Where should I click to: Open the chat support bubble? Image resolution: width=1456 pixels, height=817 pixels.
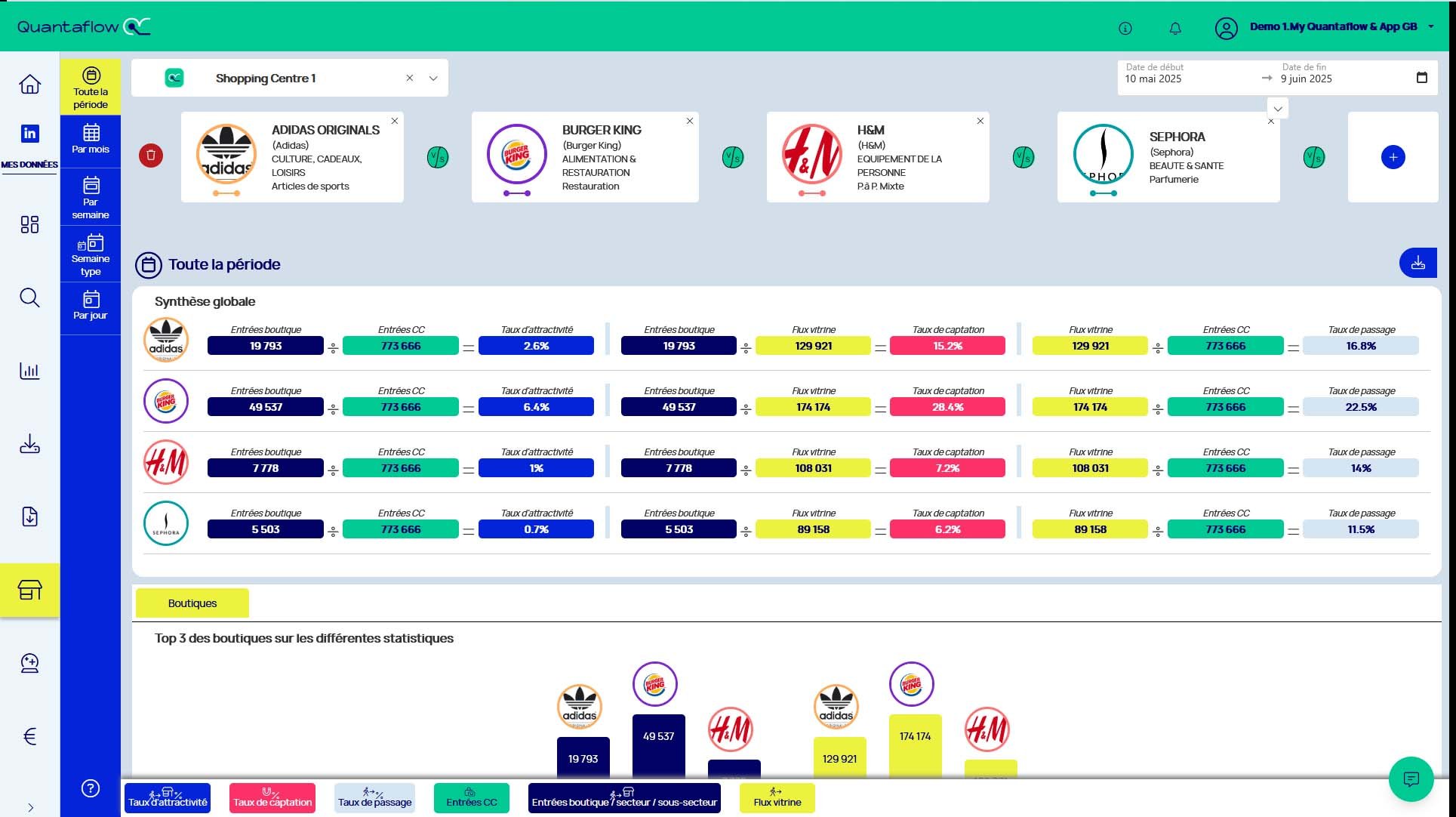[1411, 778]
